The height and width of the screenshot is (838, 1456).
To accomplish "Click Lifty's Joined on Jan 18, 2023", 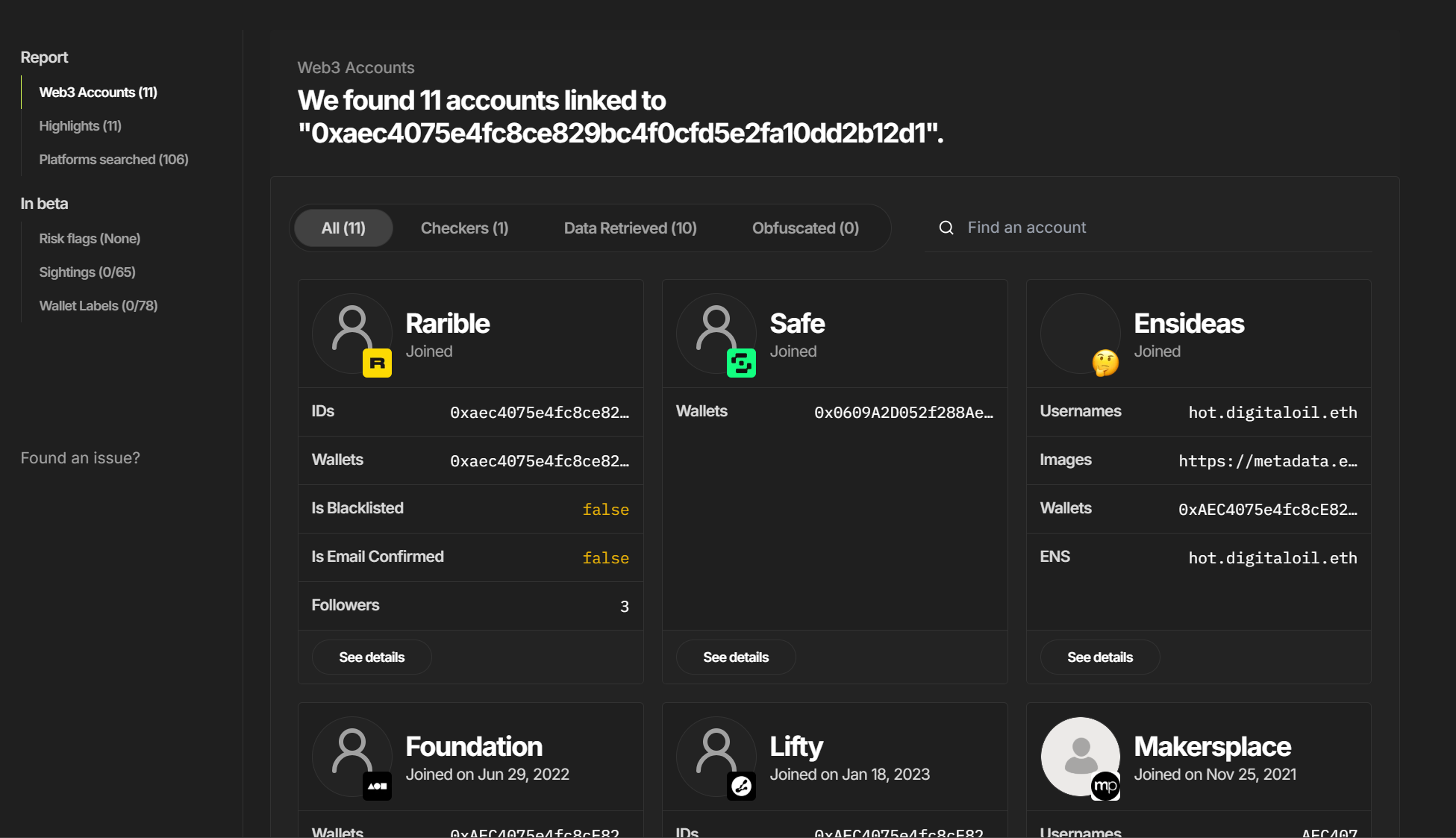I will [850, 775].
